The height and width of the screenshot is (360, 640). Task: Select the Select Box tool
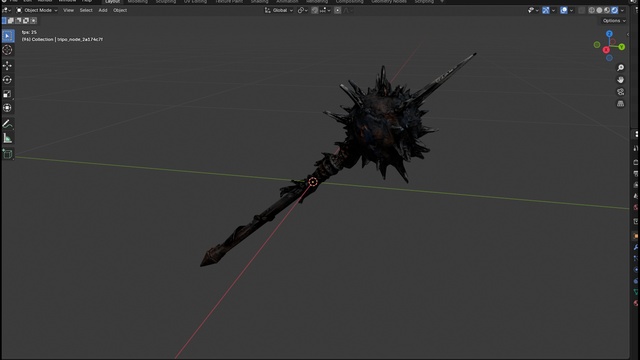(x=7, y=36)
